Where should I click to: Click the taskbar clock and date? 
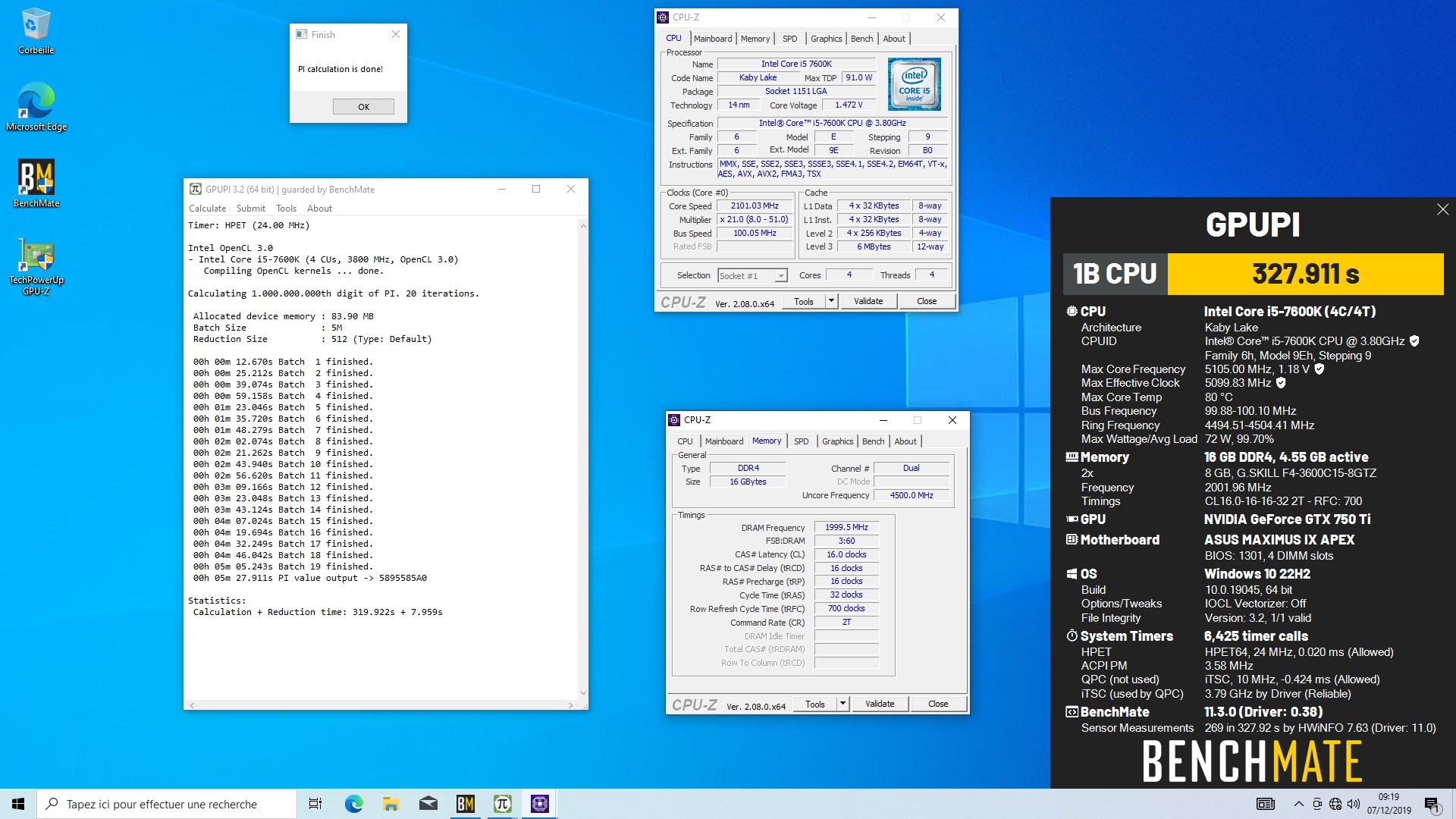(x=1389, y=804)
